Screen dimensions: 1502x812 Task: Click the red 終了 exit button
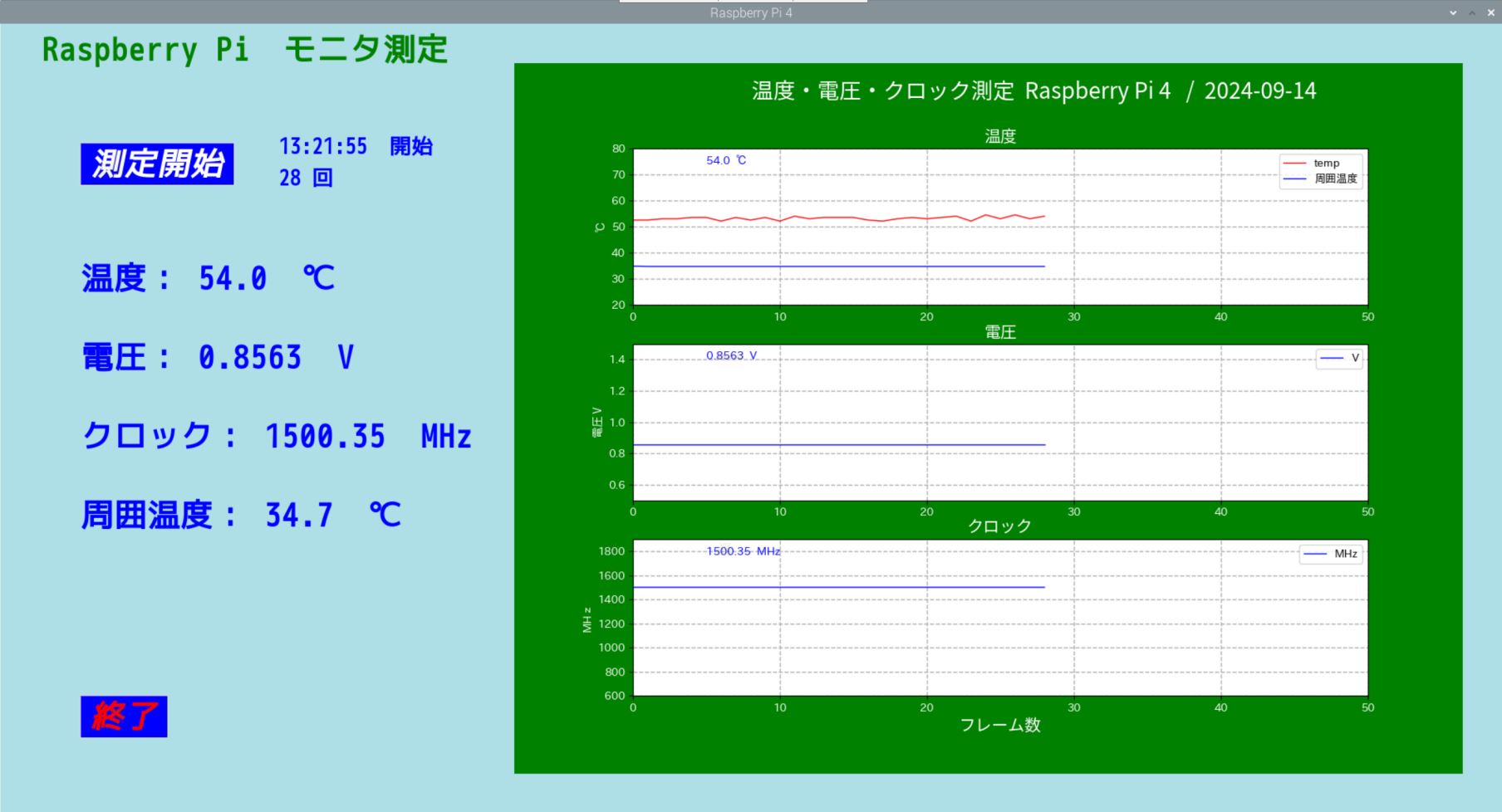(124, 717)
